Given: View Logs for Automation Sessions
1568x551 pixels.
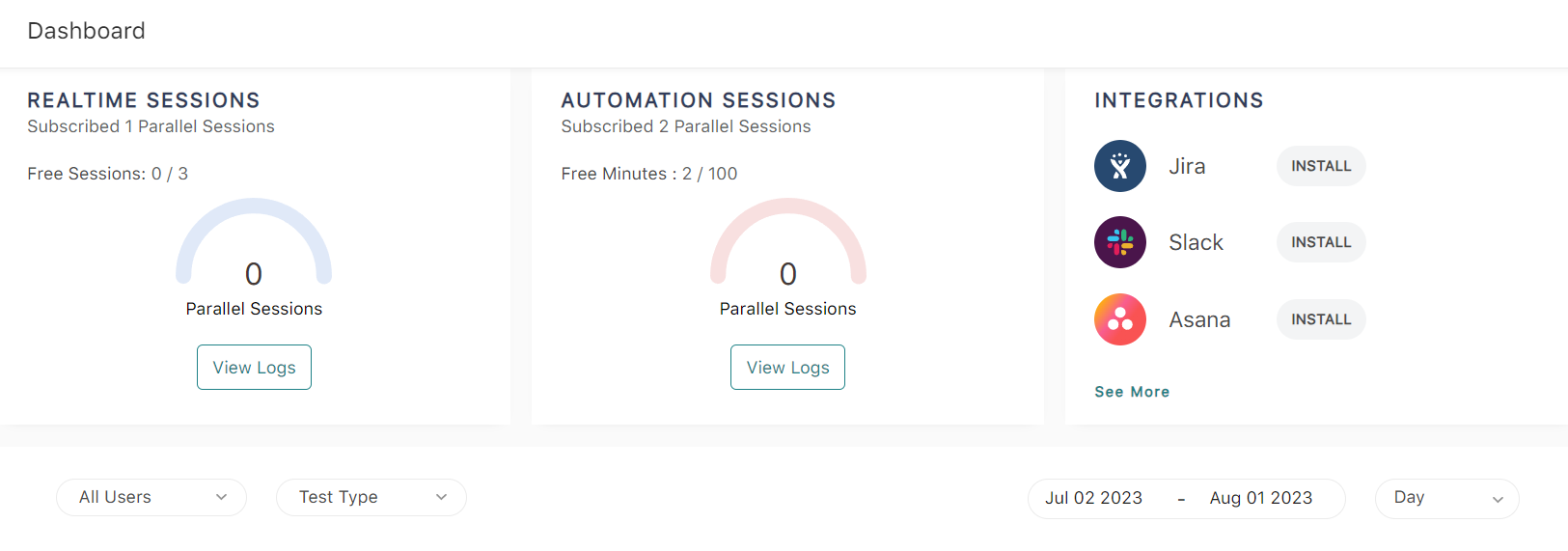Looking at the screenshot, I should 787,368.
